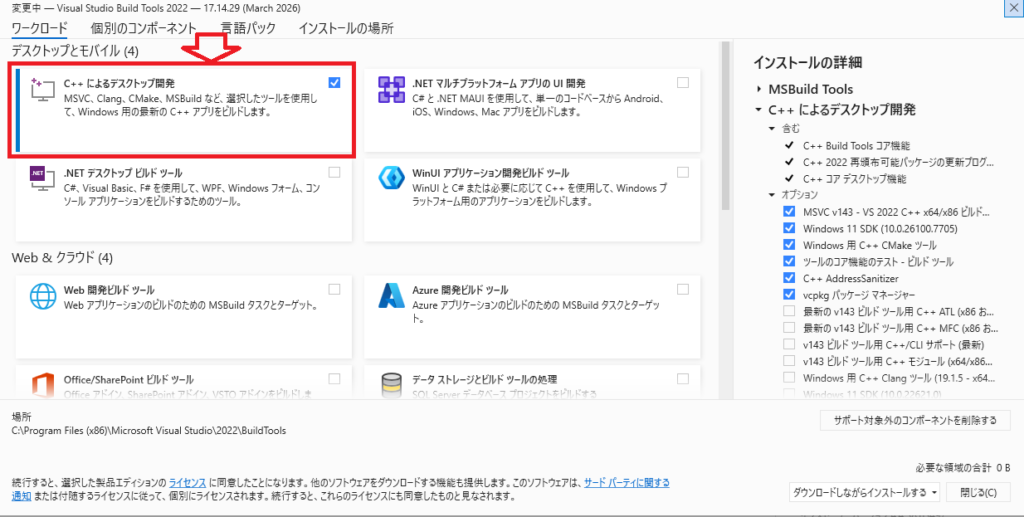Click the .NET desktop build tools icon
The width and height of the screenshot is (1024, 517).
[x=41, y=178]
